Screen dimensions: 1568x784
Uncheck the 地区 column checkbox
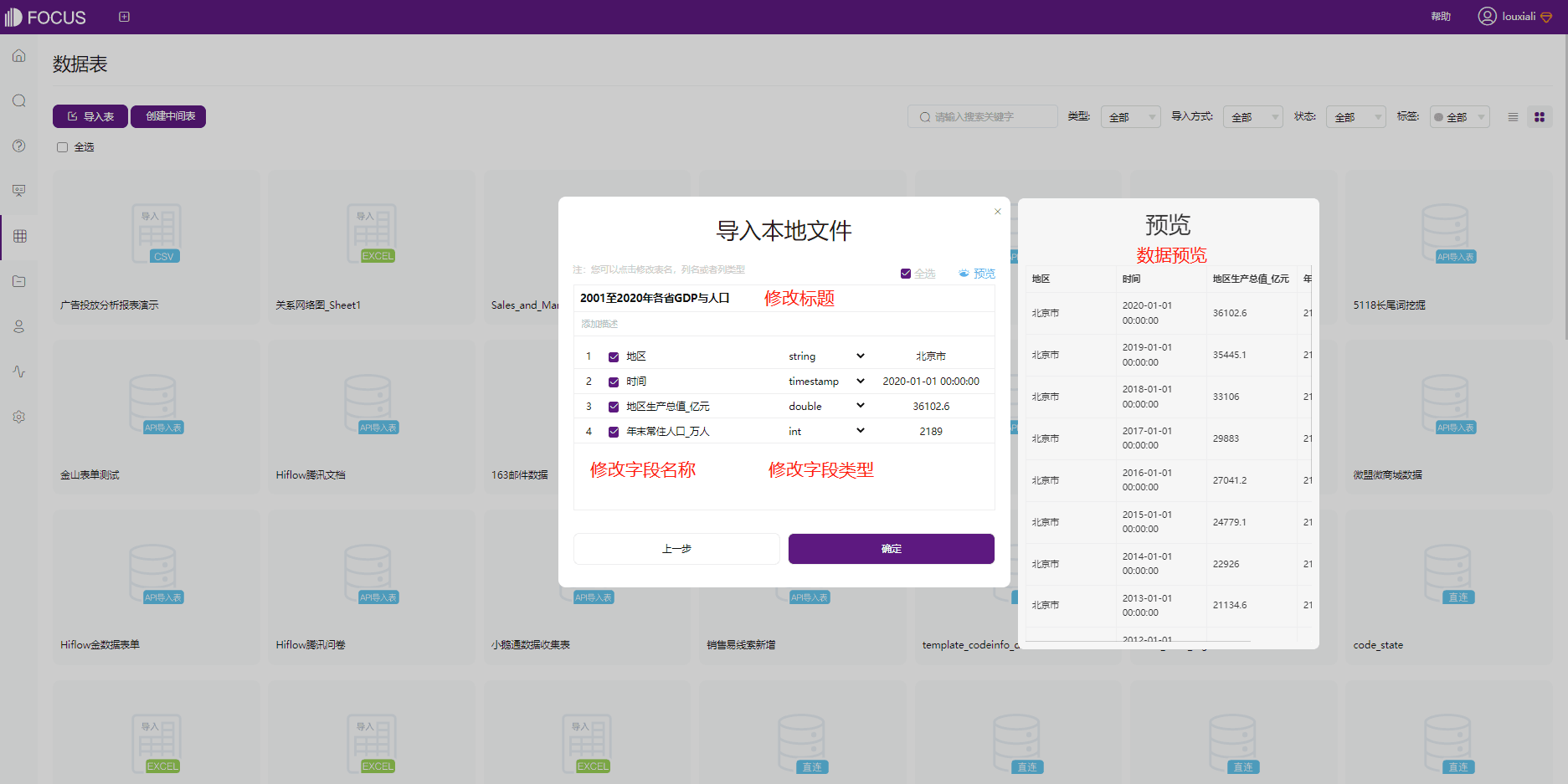pyautogui.click(x=614, y=356)
